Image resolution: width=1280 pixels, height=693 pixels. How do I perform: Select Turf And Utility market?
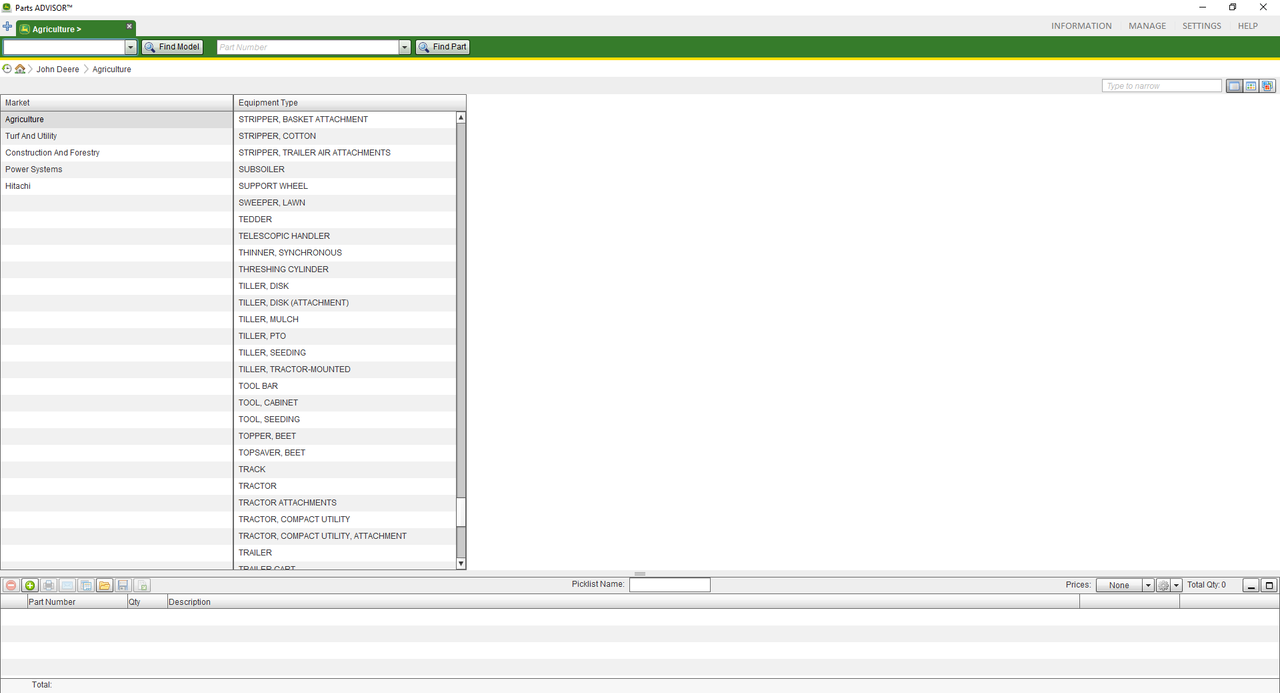pyautogui.click(x=116, y=136)
